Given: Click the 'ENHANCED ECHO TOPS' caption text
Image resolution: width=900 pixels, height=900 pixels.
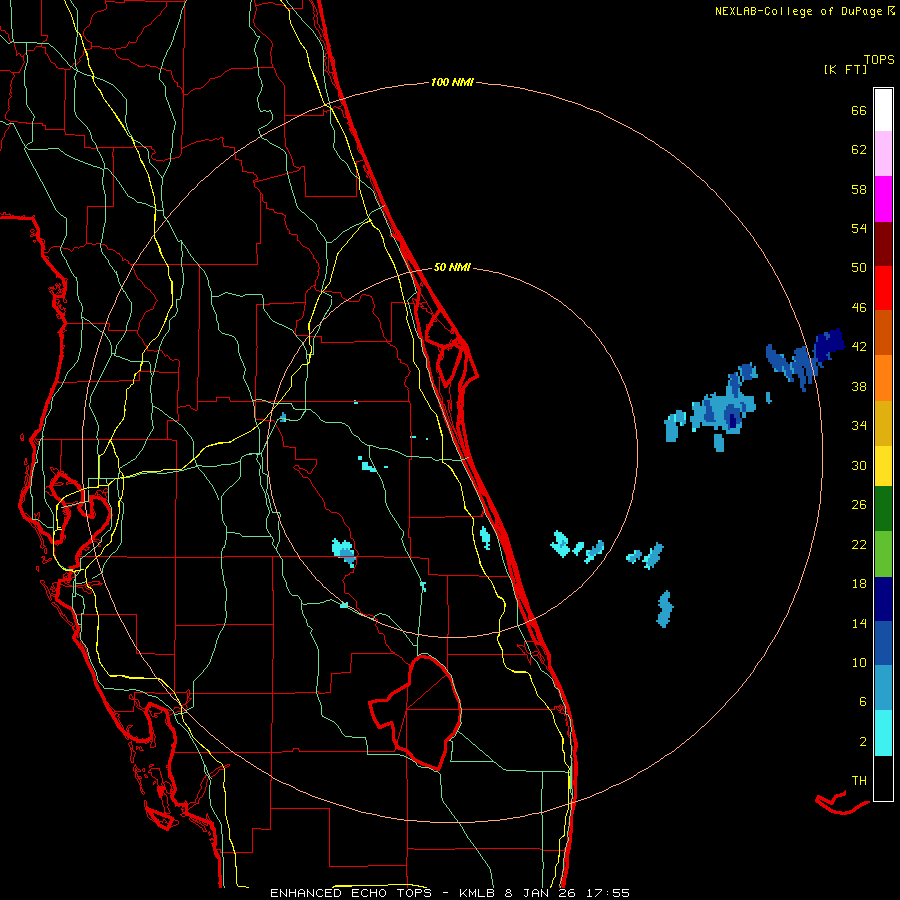Looking at the screenshot, I should point(355,893).
